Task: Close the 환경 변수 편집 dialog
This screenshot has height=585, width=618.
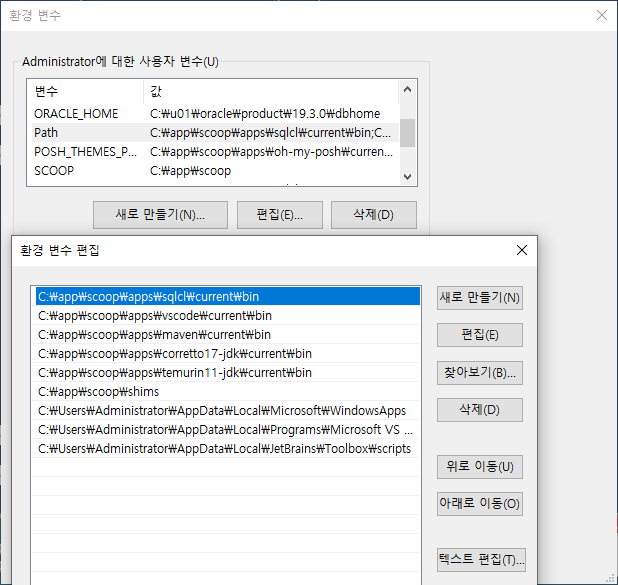Action: click(x=521, y=250)
